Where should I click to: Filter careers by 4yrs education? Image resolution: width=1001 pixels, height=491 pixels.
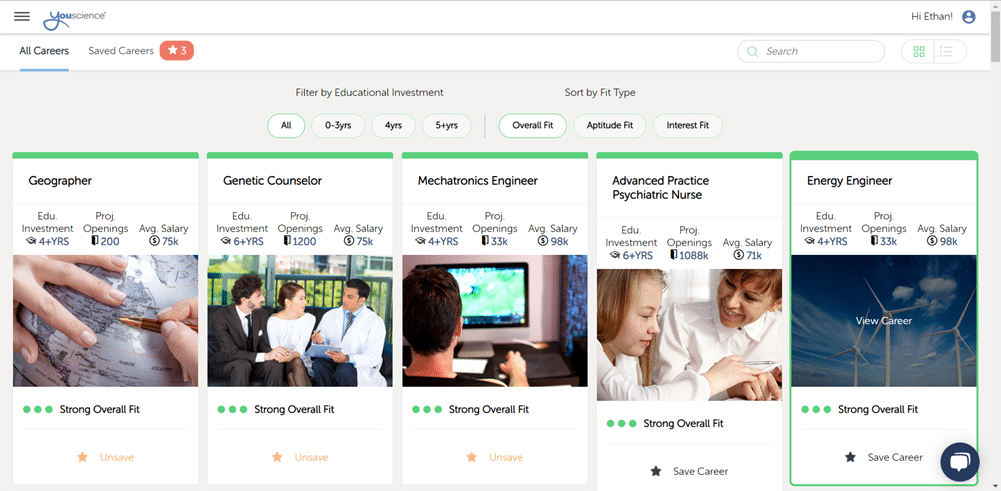click(393, 126)
